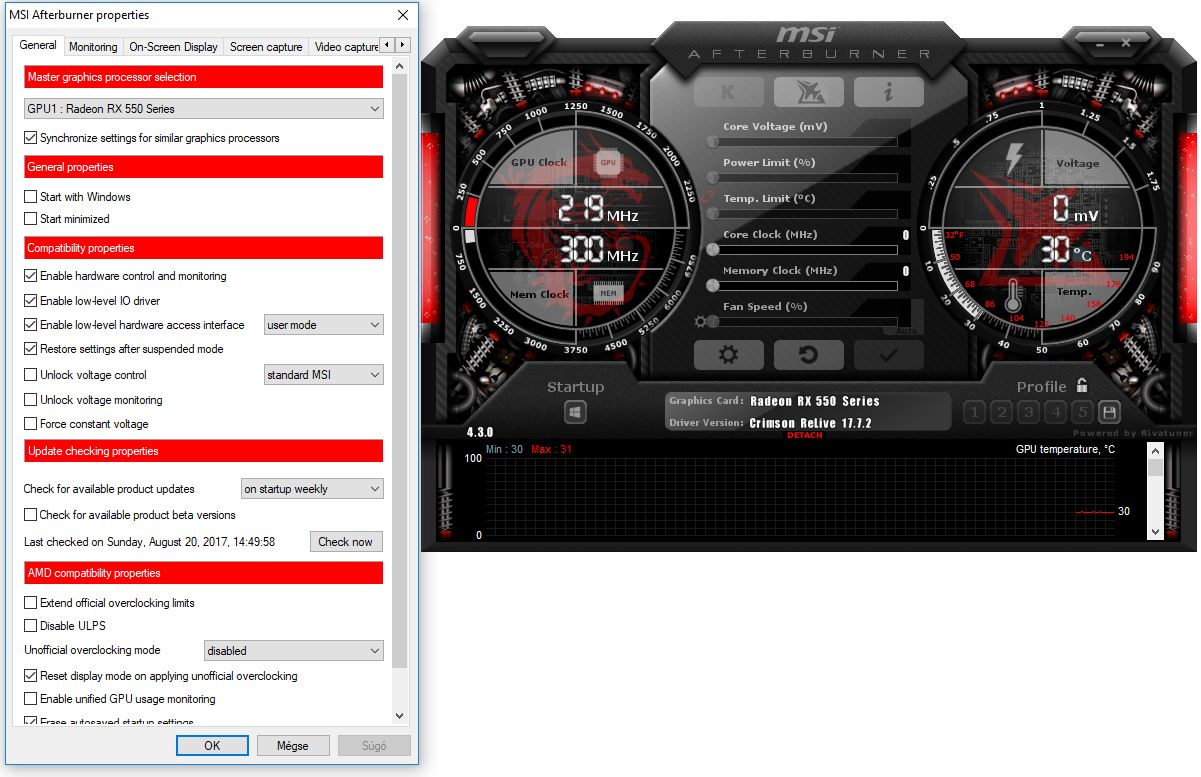Open the GPU1 Radeon RX 550 Series dropdown
The width and height of the screenshot is (1201, 777).
coord(204,108)
